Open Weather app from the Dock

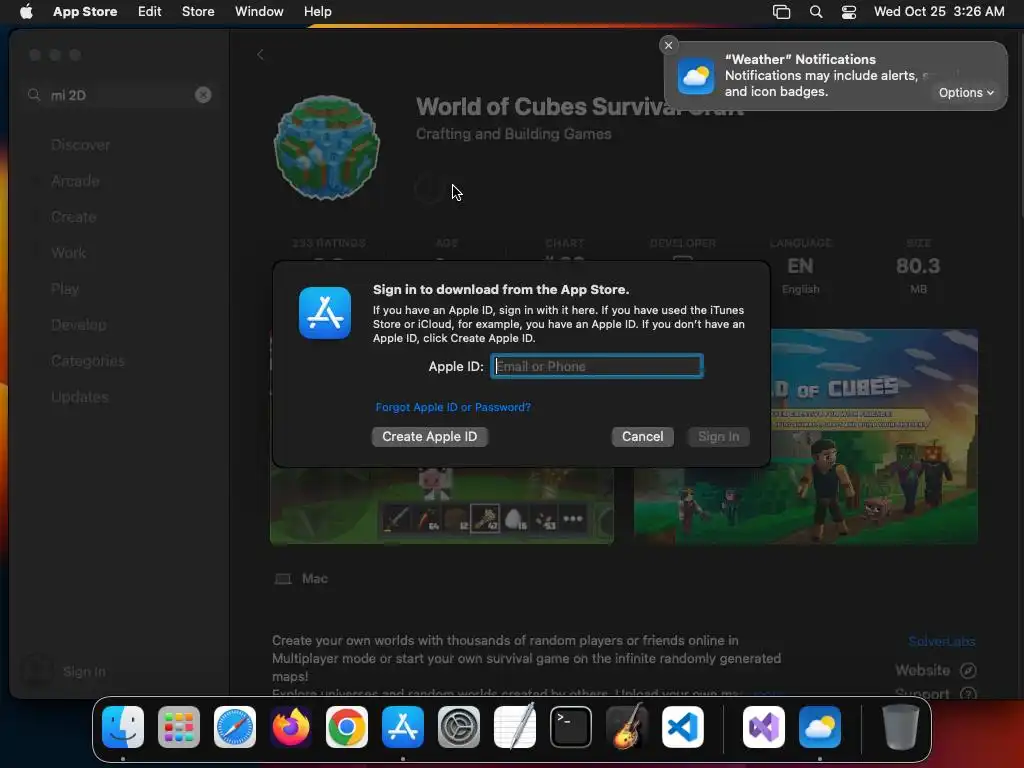(x=820, y=727)
